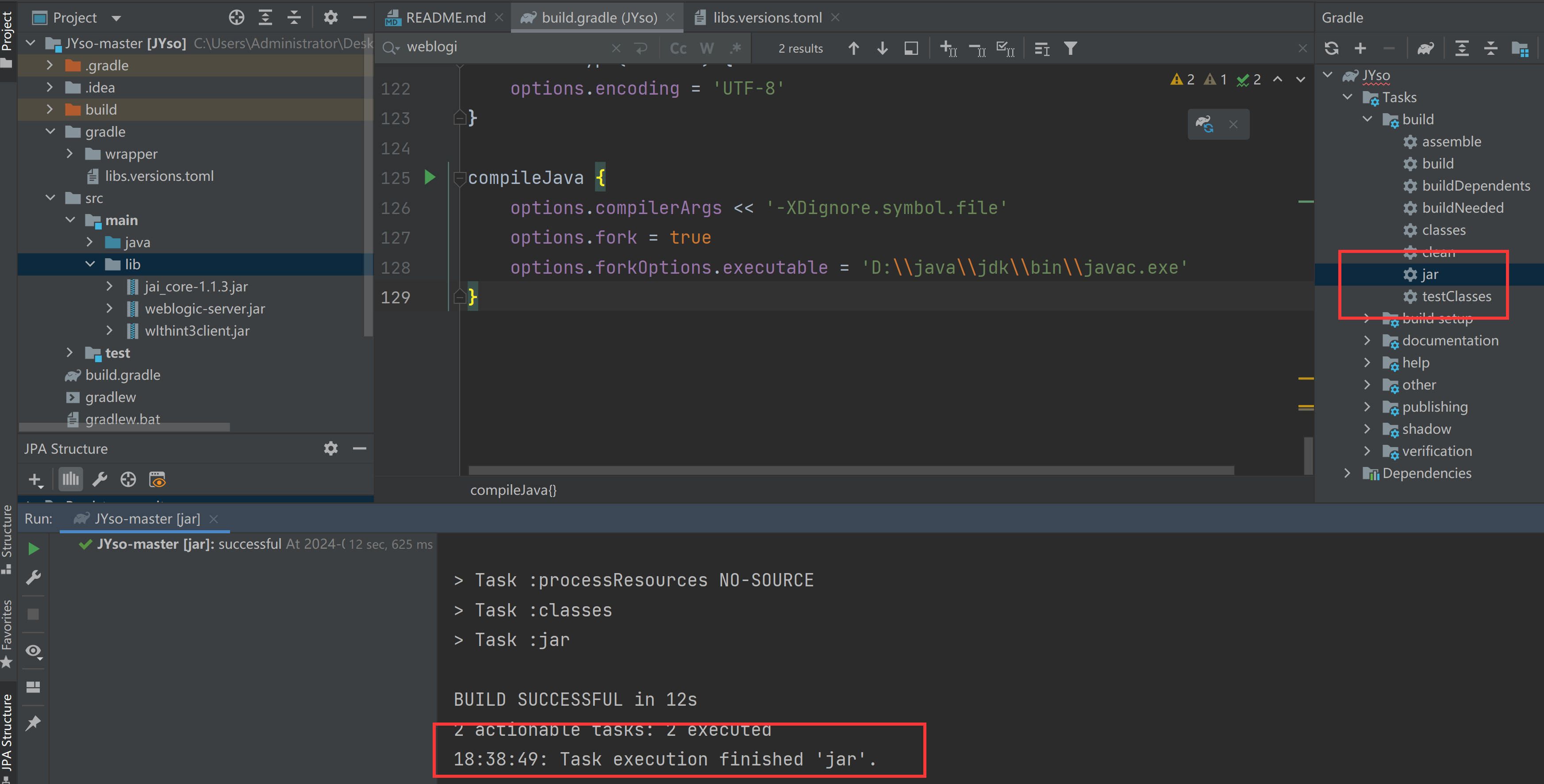Execute Gradle task elephant icon
Screen dimensions: 1544x784
coord(1425,49)
